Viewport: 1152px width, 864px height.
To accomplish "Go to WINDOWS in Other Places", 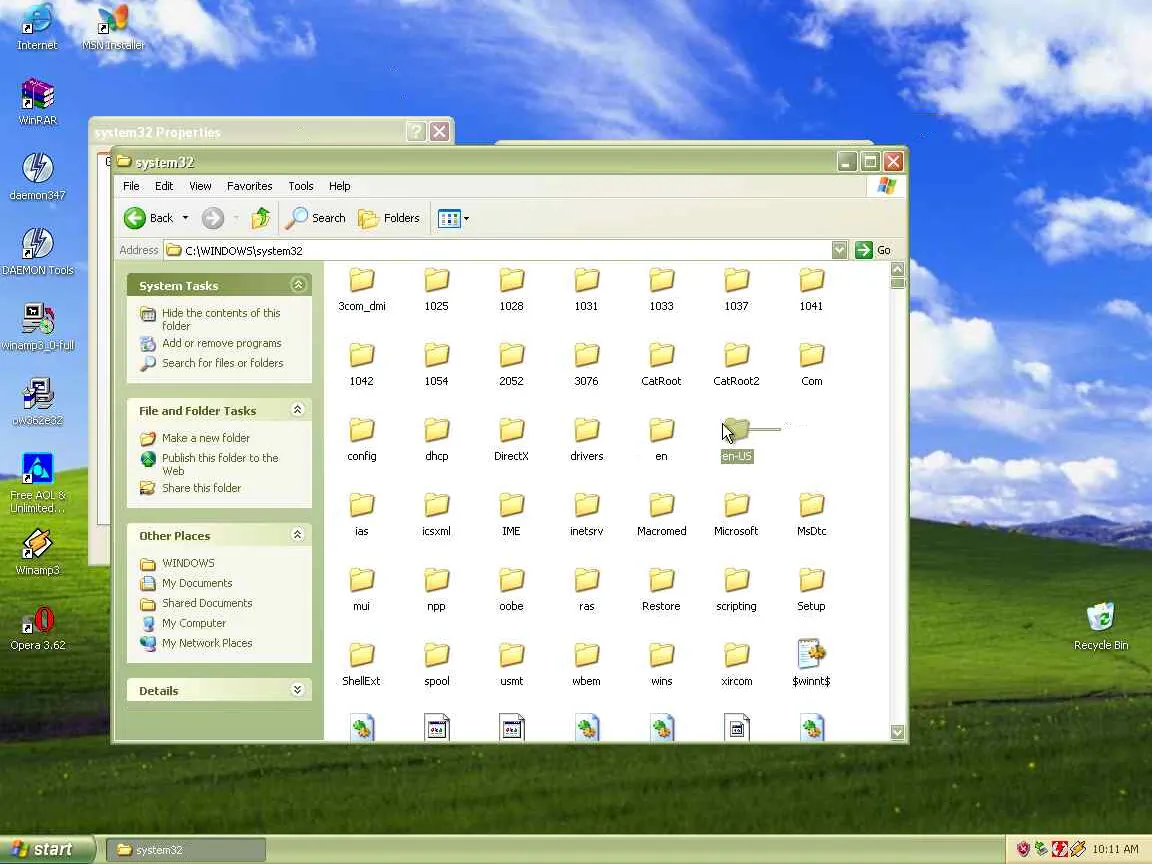I will [x=188, y=563].
